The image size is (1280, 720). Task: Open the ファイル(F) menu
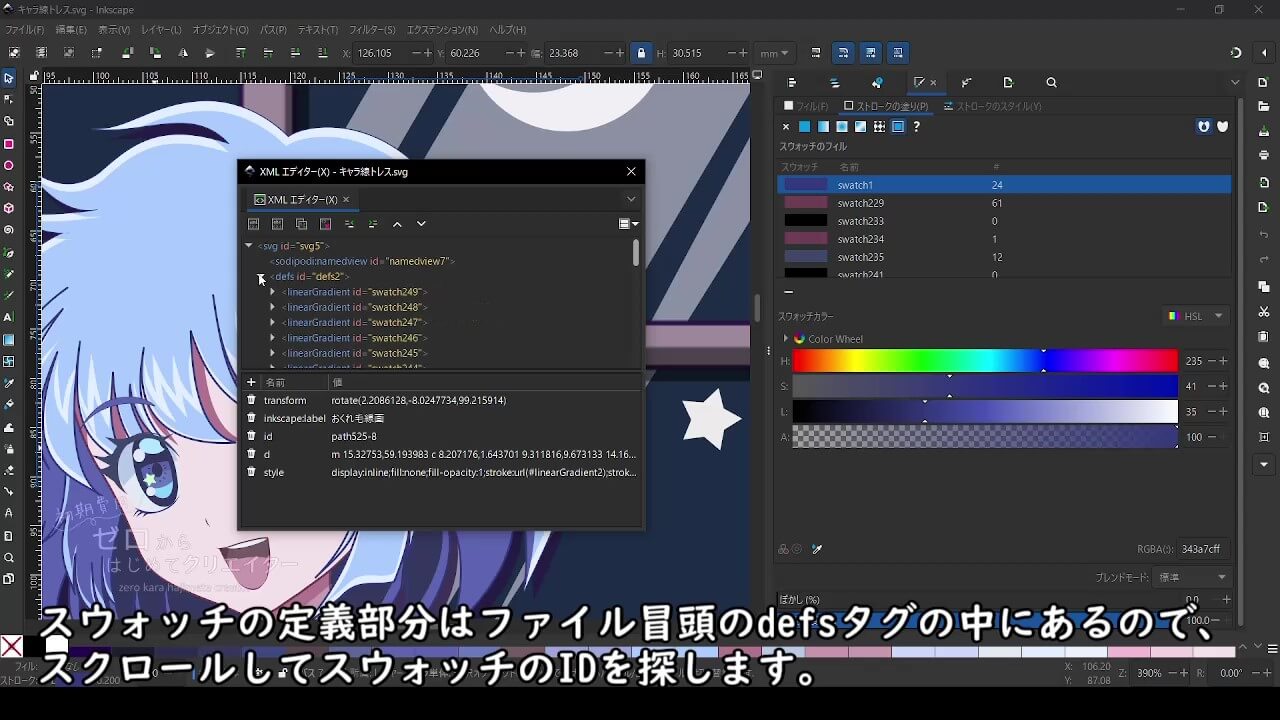(x=25, y=30)
